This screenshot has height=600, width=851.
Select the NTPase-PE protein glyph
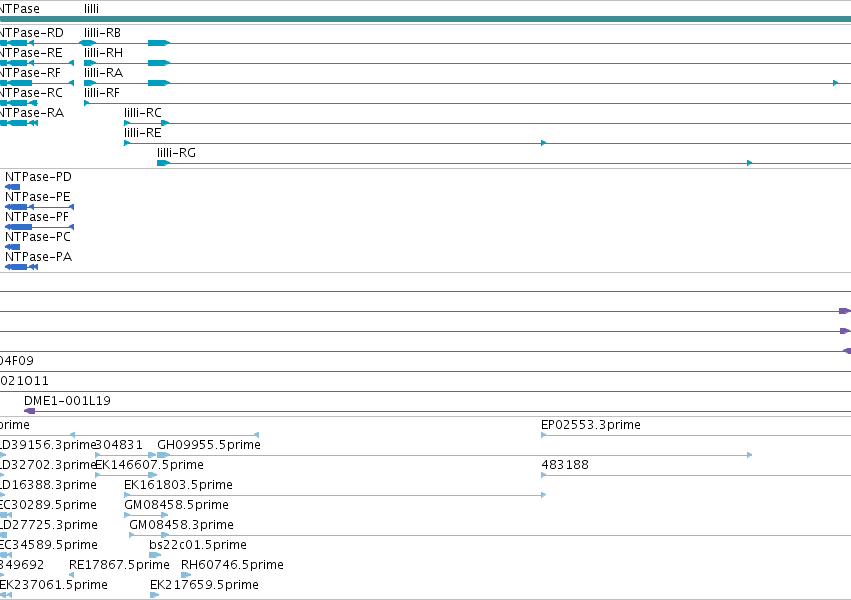[x=39, y=207]
